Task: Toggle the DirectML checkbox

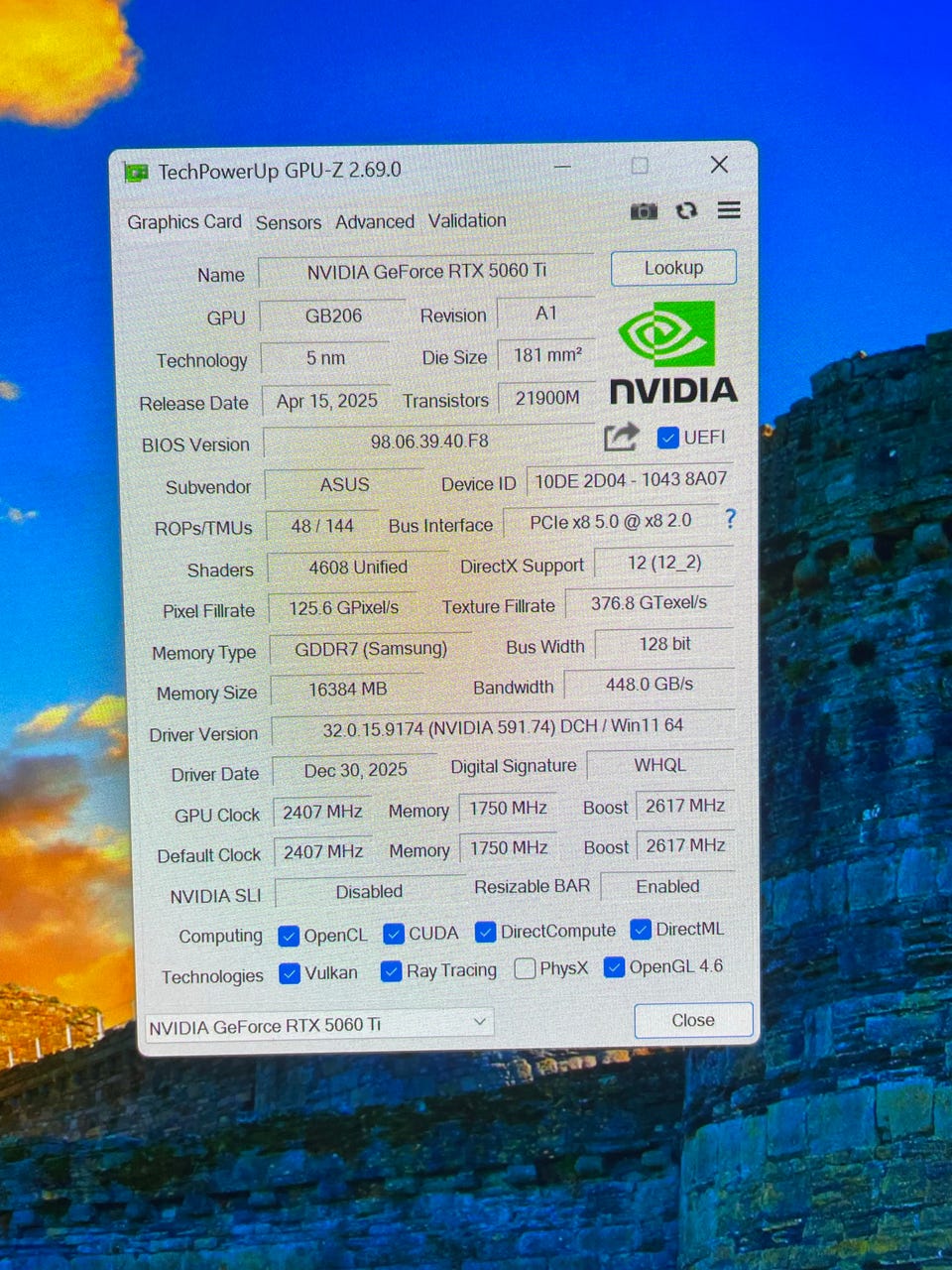Action: tap(641, 929)
